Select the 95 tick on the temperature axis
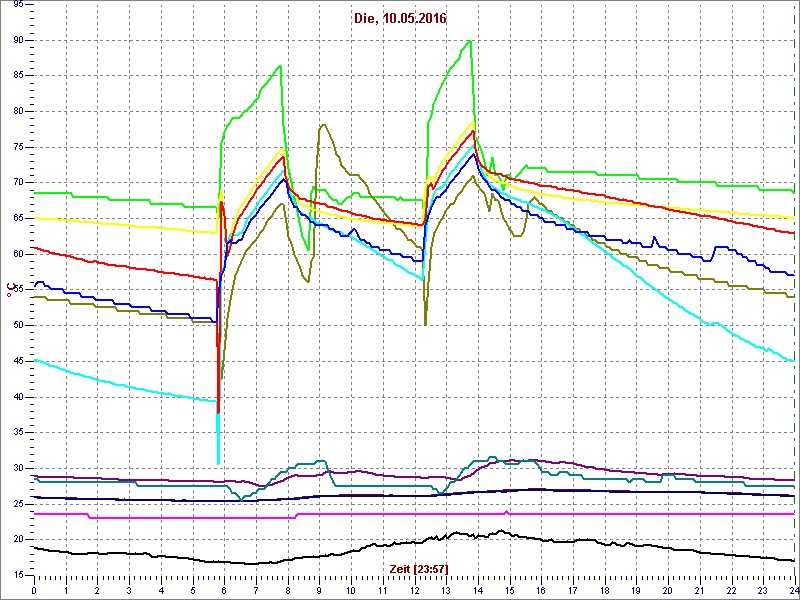Image resolution: width=800 pixels, height=600 pixels. [x=17, y=5]
